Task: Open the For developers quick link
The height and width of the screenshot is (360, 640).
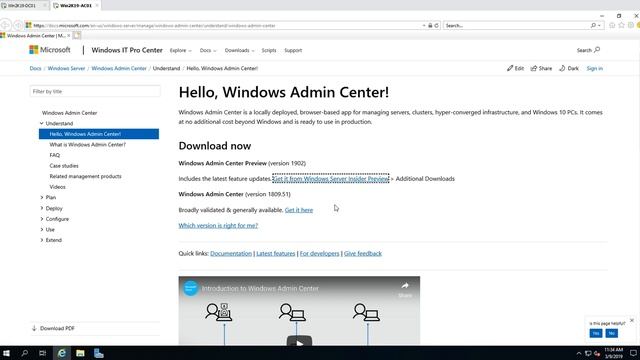Action: pyautogui.click(x=319, y=253)
